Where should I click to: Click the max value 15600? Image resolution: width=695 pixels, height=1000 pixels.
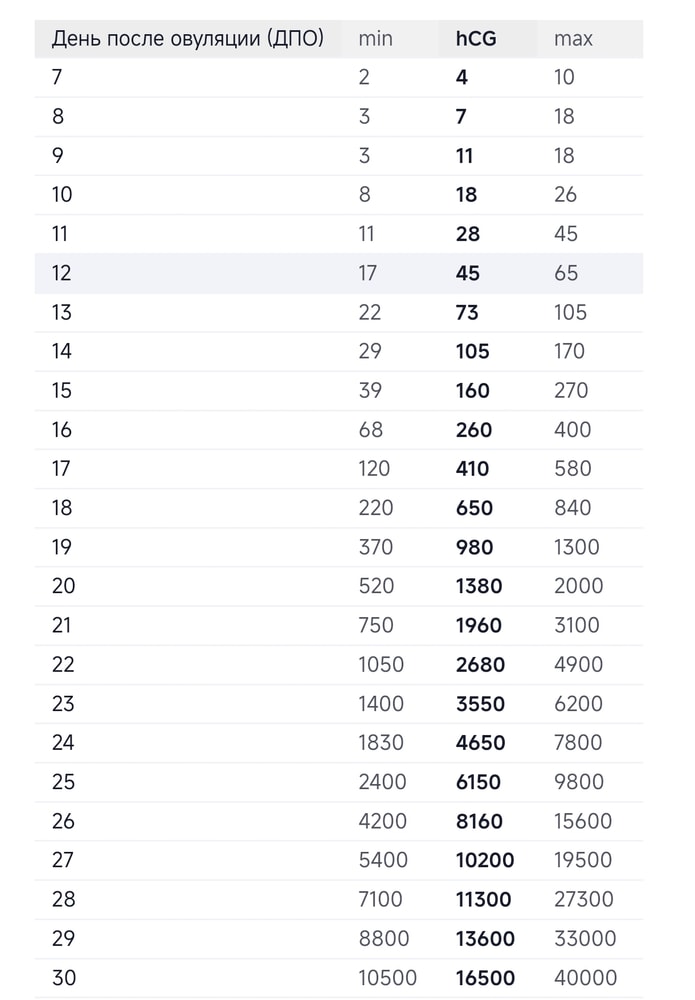[582, 821]
